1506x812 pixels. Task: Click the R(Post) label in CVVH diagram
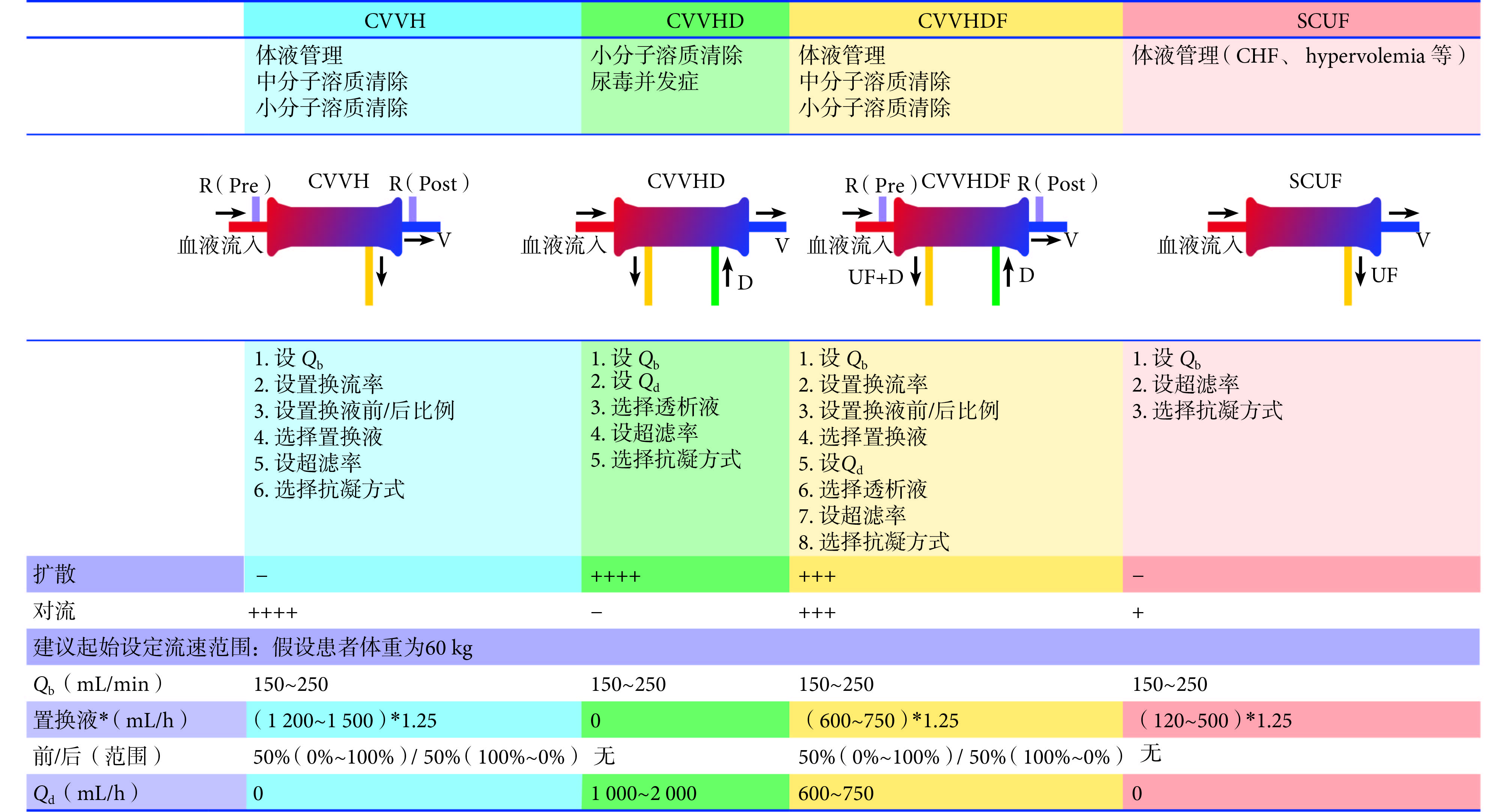(x=429, y=184)
